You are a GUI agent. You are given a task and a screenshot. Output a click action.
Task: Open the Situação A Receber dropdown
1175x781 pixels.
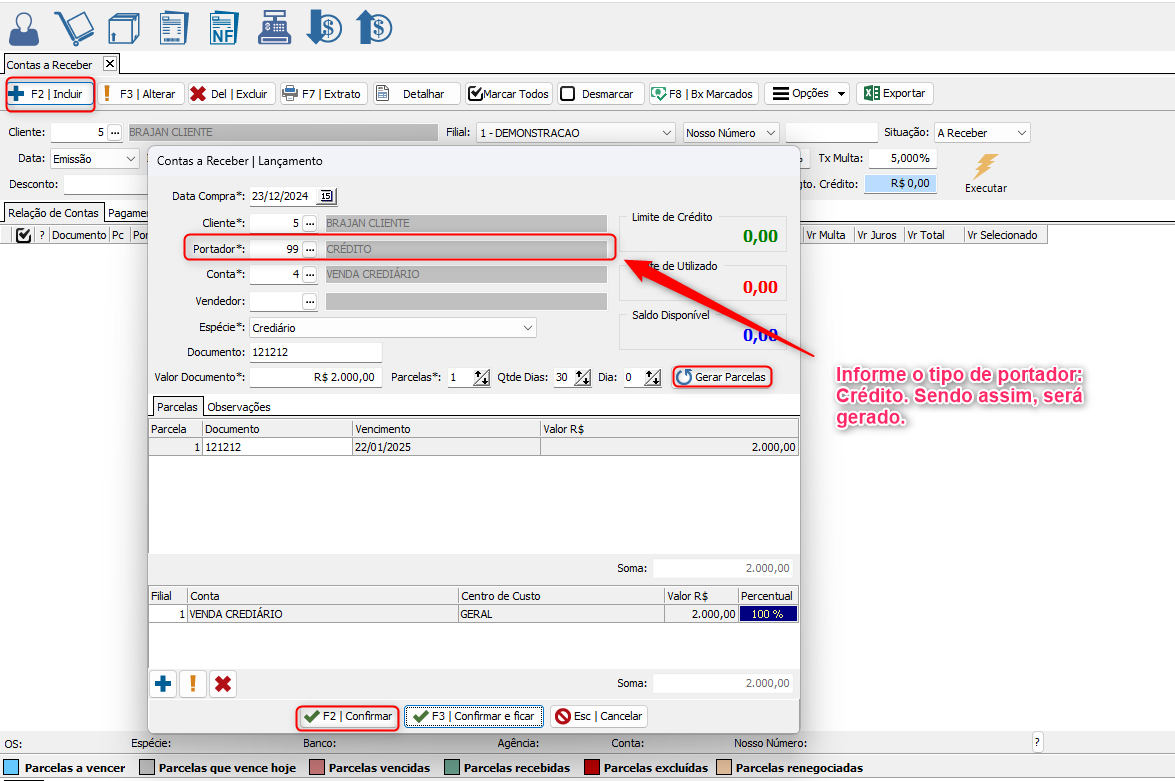point(1020,133)
